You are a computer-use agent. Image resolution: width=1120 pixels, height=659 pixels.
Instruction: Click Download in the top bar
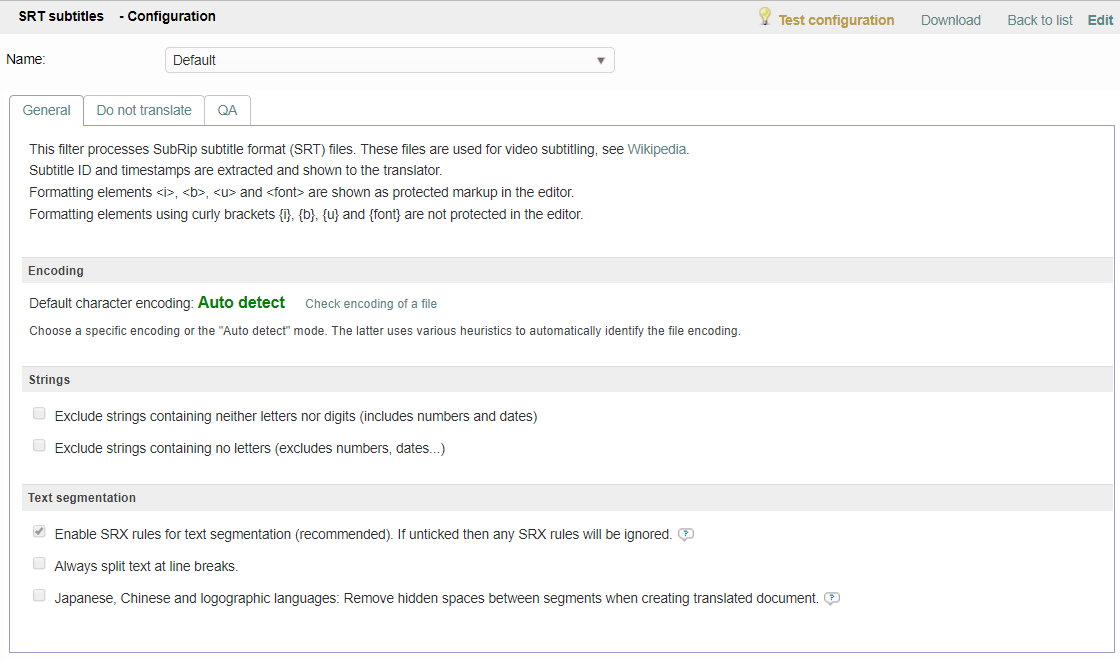point(950,20)
